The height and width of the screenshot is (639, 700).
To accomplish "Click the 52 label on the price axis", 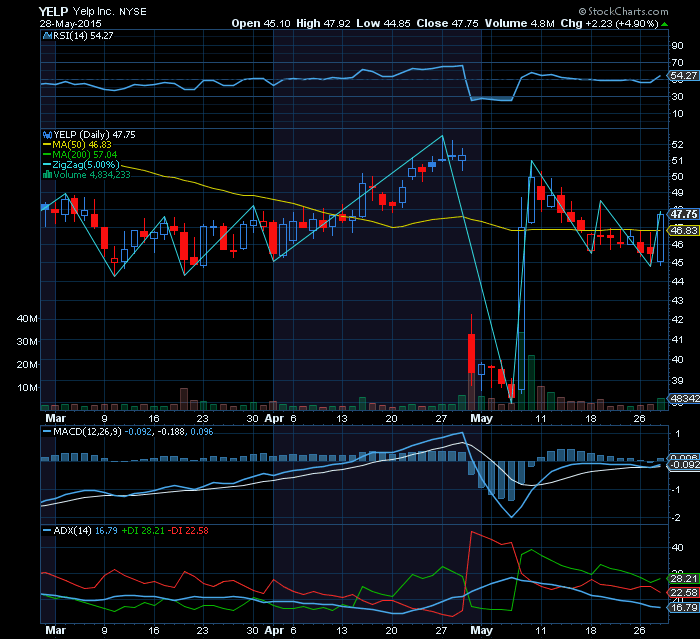I will tap(677, 144).
